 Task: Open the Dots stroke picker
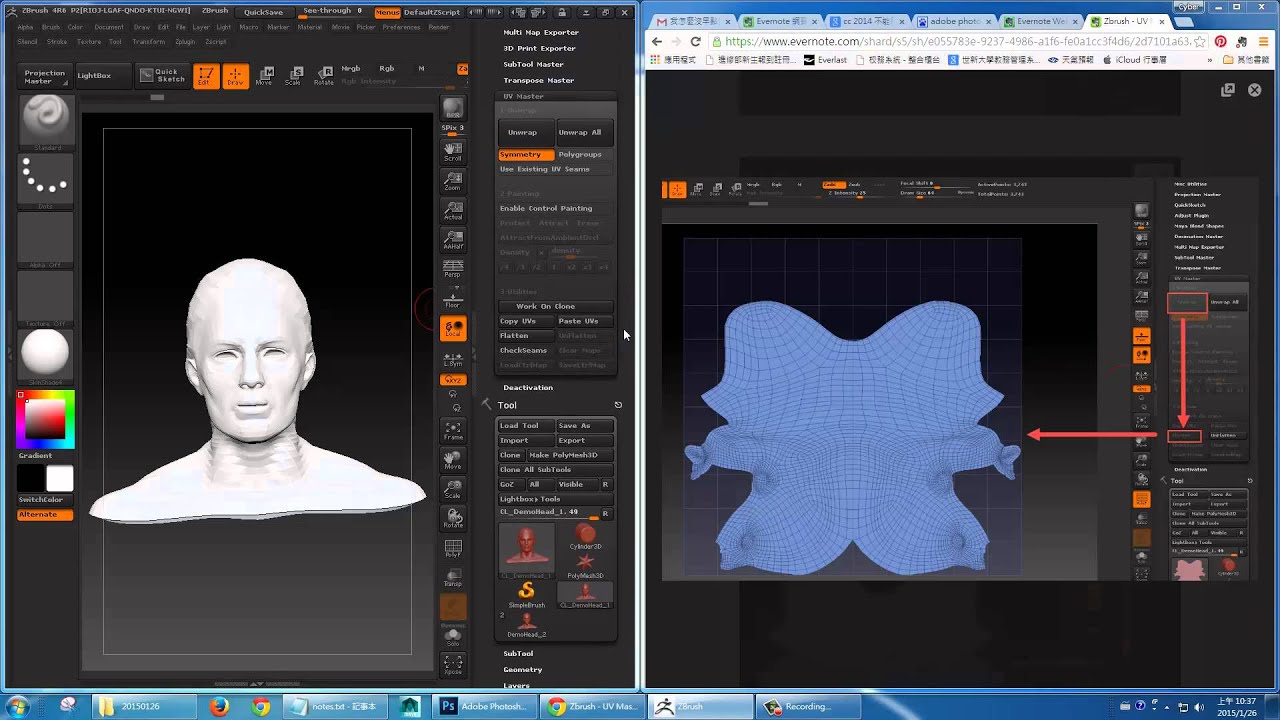pos(46,181)
